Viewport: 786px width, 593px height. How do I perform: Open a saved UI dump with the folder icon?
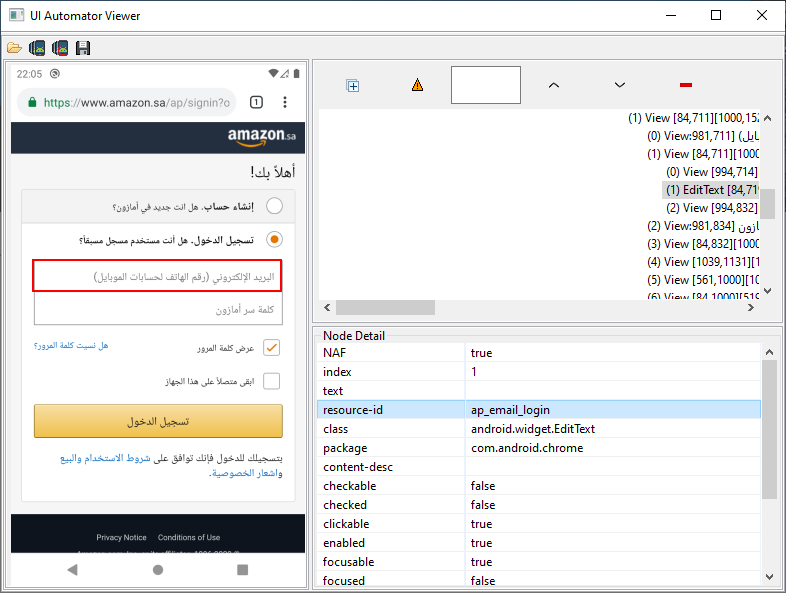(x=14, y=48)
